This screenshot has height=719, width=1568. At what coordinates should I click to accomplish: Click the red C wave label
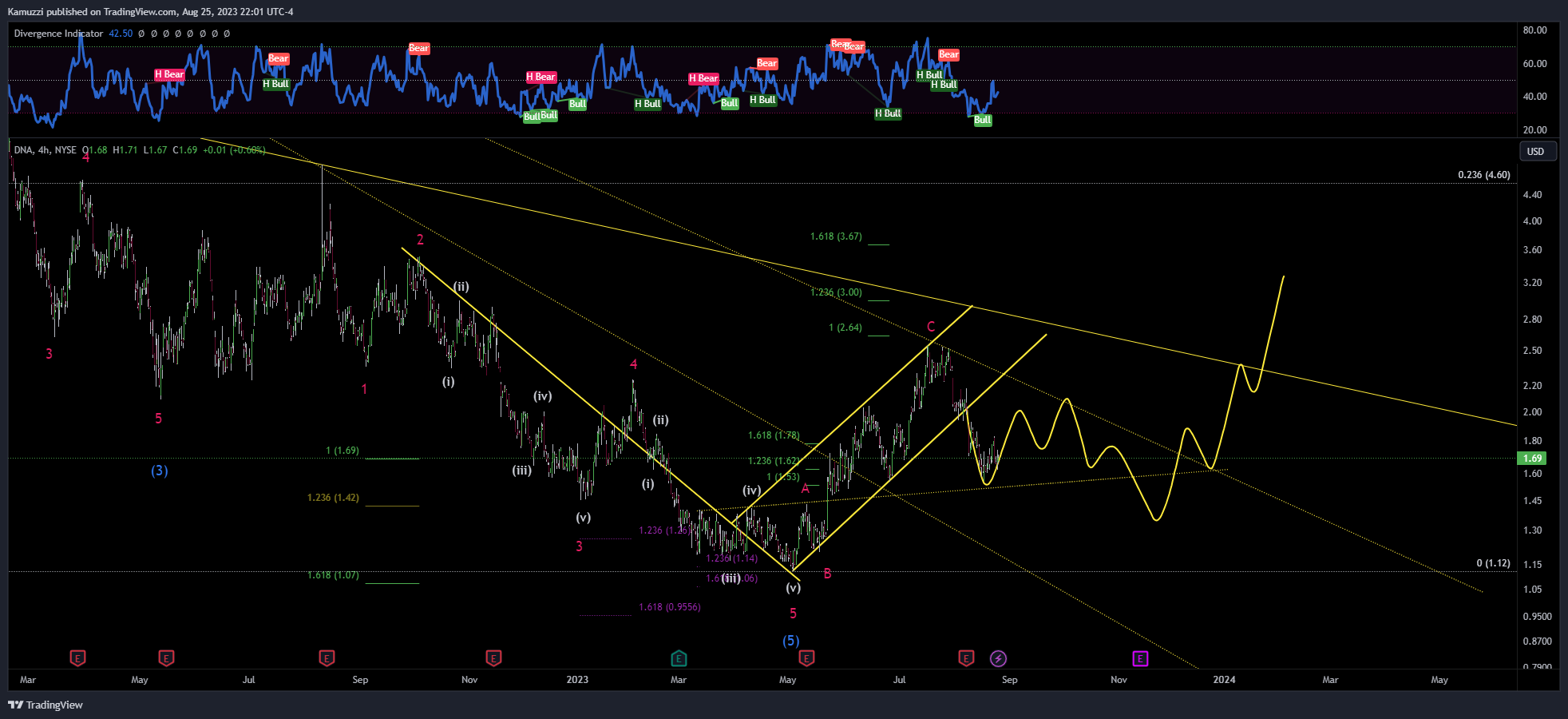[931, 327]
